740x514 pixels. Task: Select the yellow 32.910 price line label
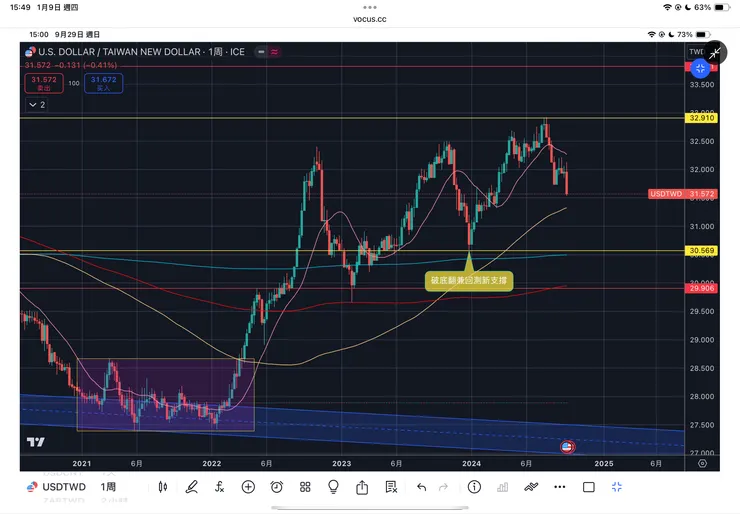pyautogui.click(x=701, y=118)
